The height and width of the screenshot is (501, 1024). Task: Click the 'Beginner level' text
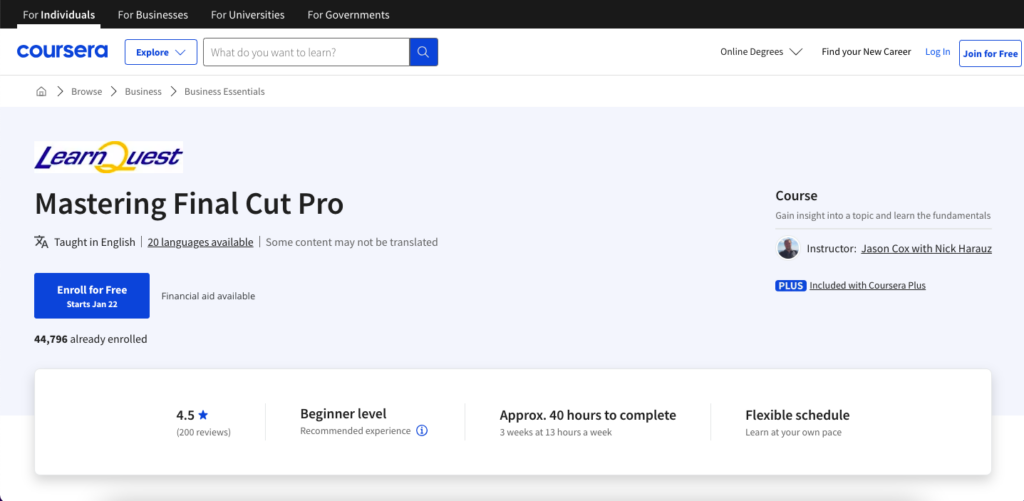point(344,413)
